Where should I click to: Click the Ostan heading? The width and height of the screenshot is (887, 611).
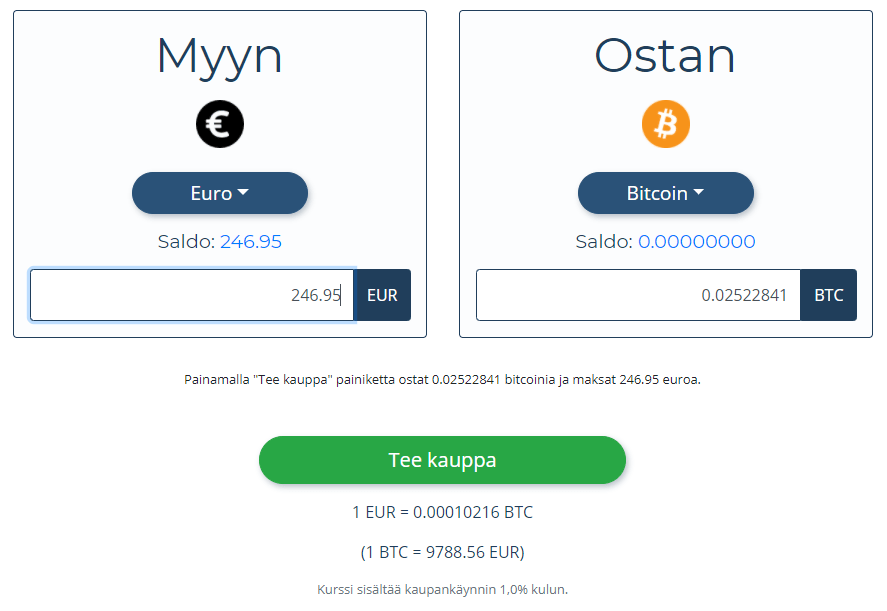[666, 56]
